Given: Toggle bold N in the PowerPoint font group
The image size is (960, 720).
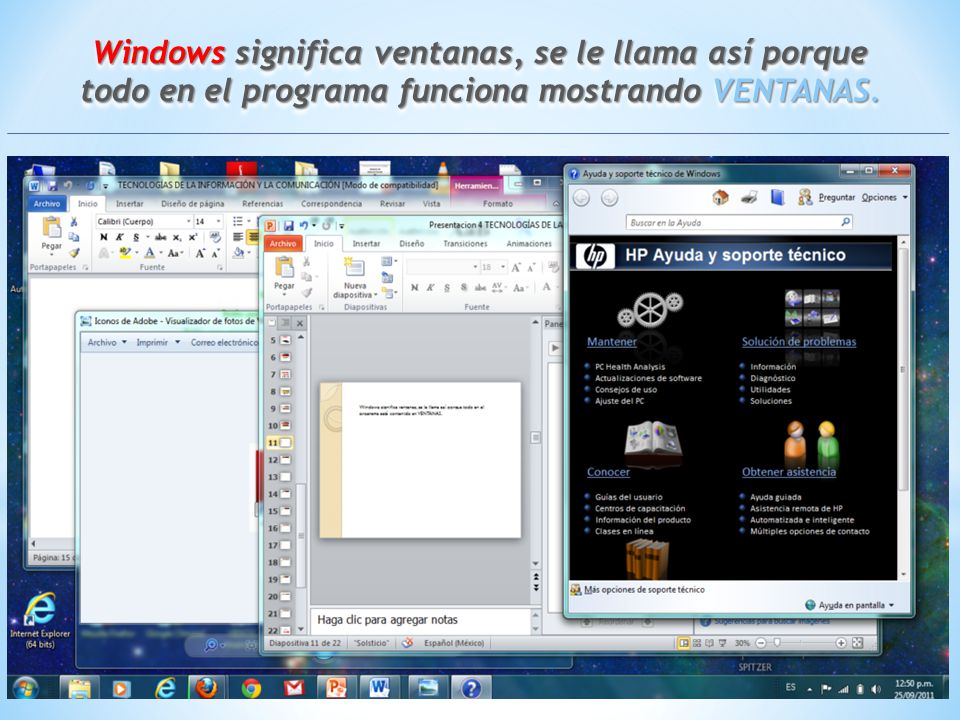Looking at the screenshot, I should (414, 287).
